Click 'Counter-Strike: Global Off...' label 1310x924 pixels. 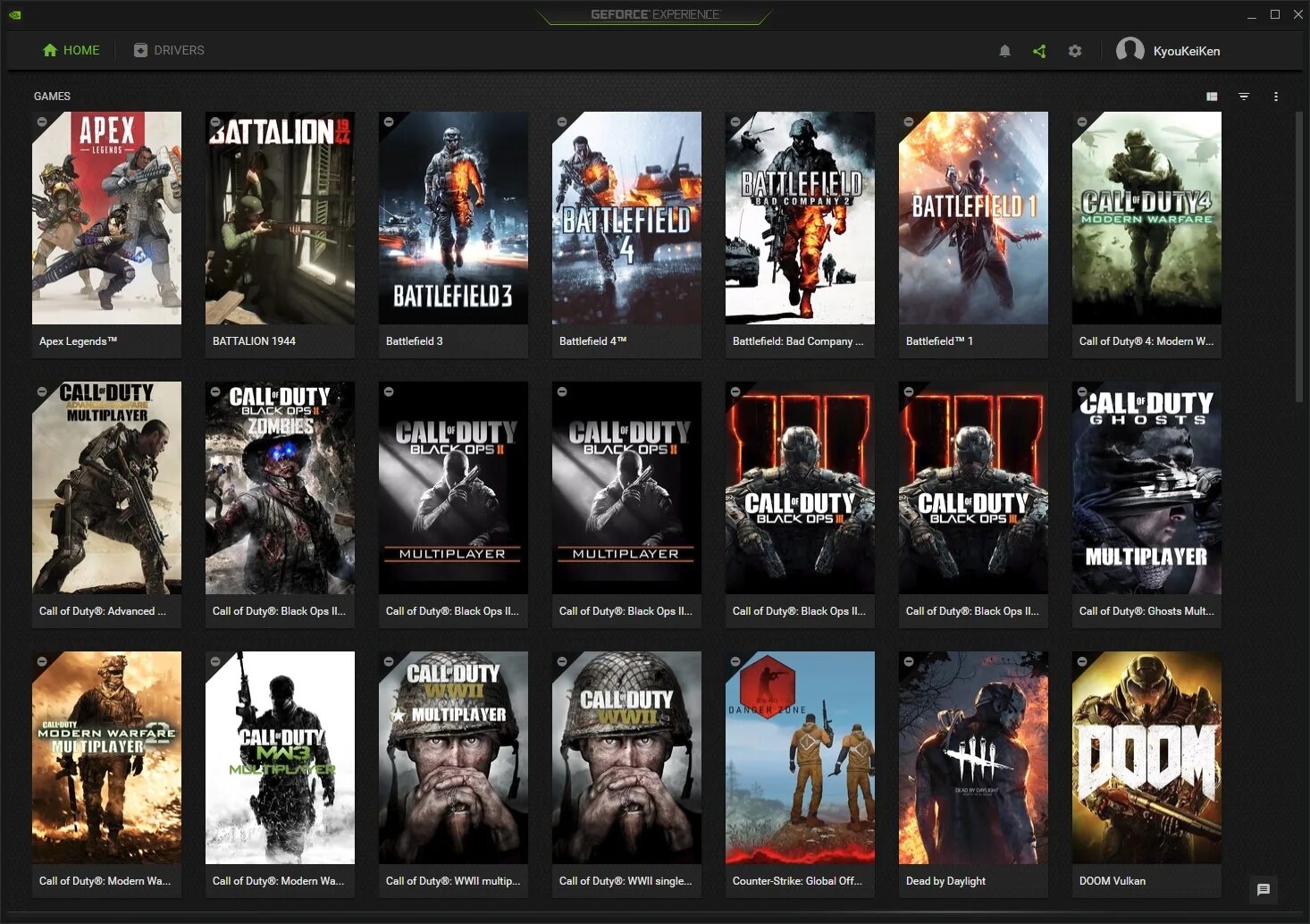(797, 881)
